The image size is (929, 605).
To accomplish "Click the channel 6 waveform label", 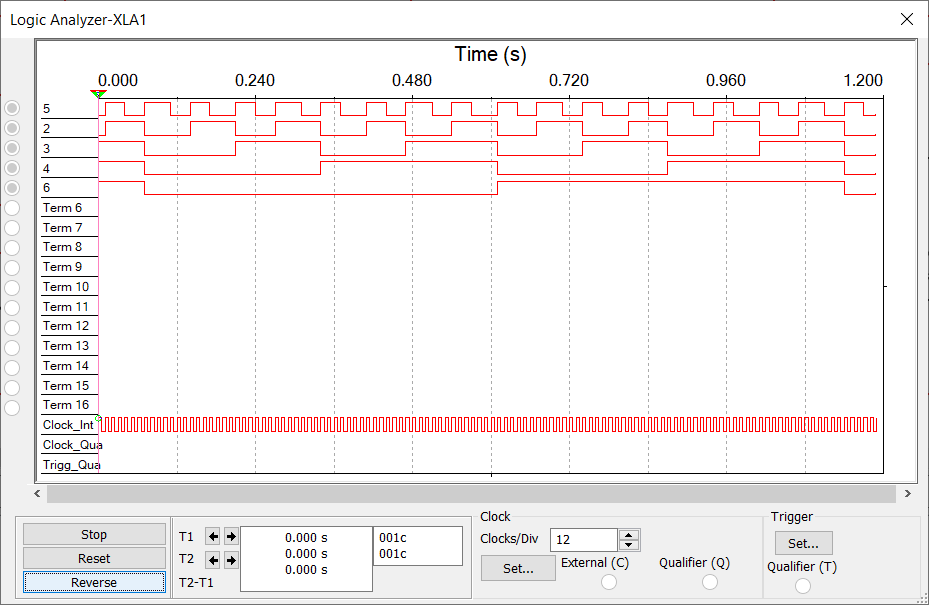I will coord(46,188).
